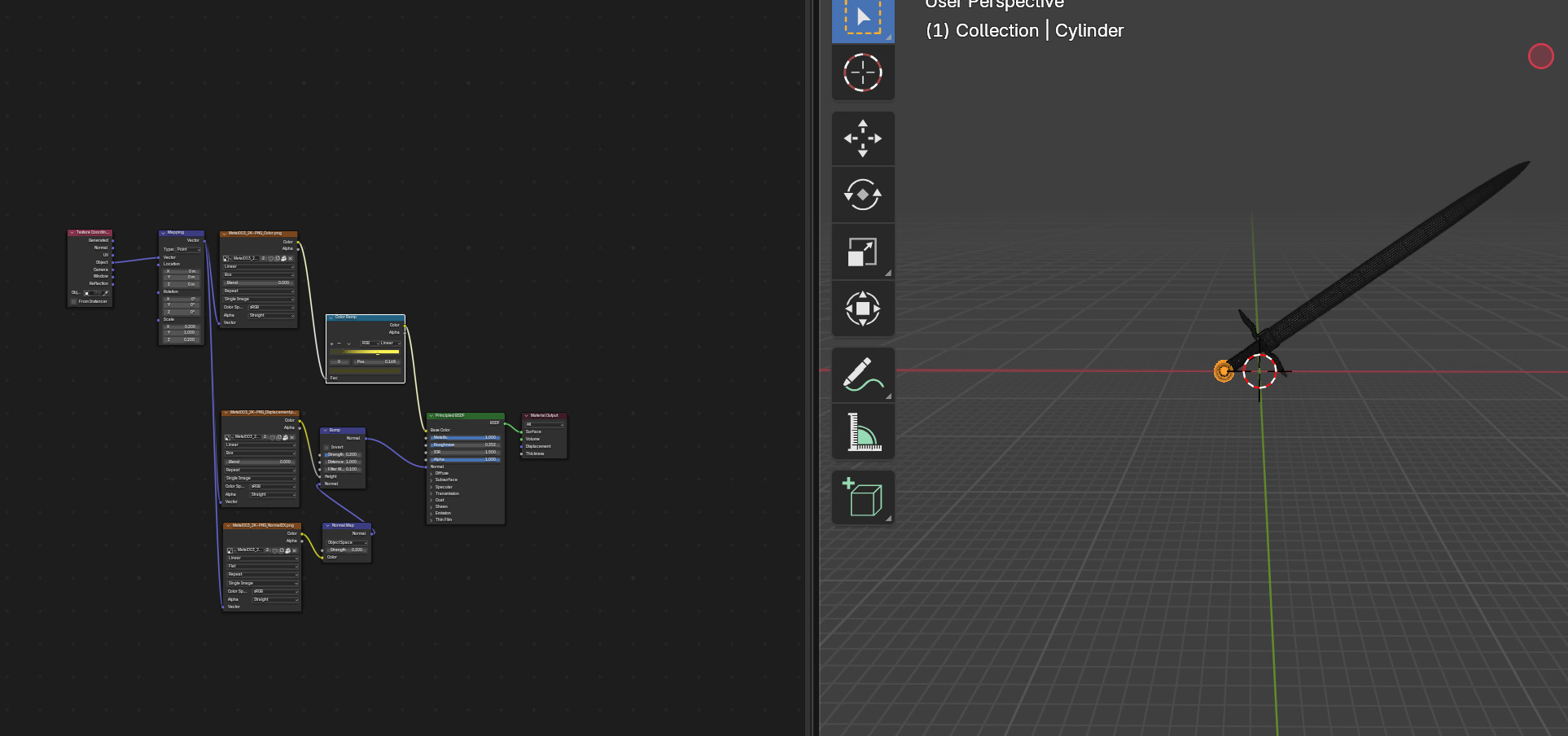Click the Color Ramp Pos field
This screenshot has height=736, width=1568.
(376, 361)
